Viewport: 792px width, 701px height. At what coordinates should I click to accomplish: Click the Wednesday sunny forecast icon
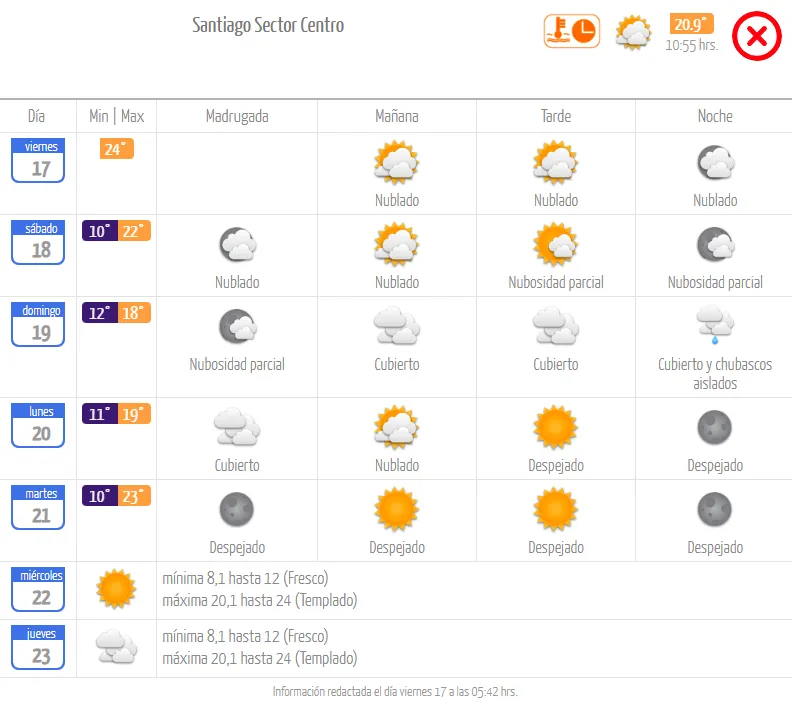pyautogui.click(x=116, y=589)
